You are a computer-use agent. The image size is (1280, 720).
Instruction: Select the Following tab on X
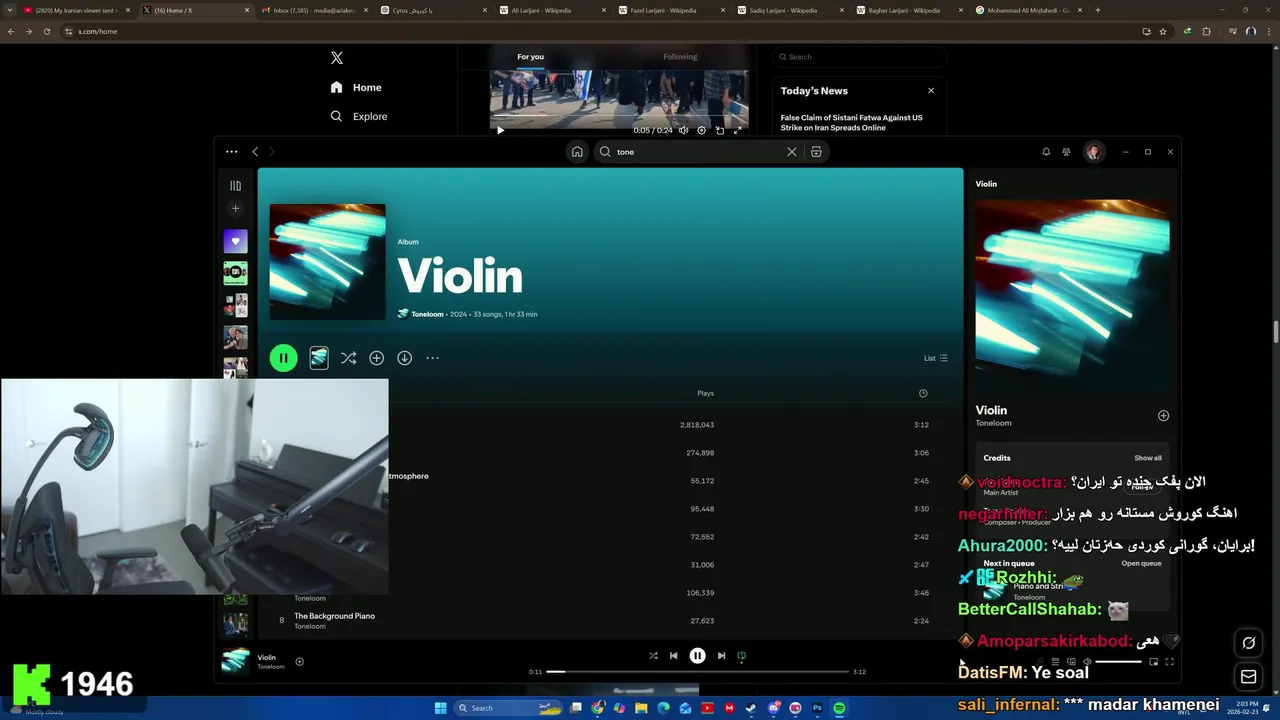click(x=680, y=57)
